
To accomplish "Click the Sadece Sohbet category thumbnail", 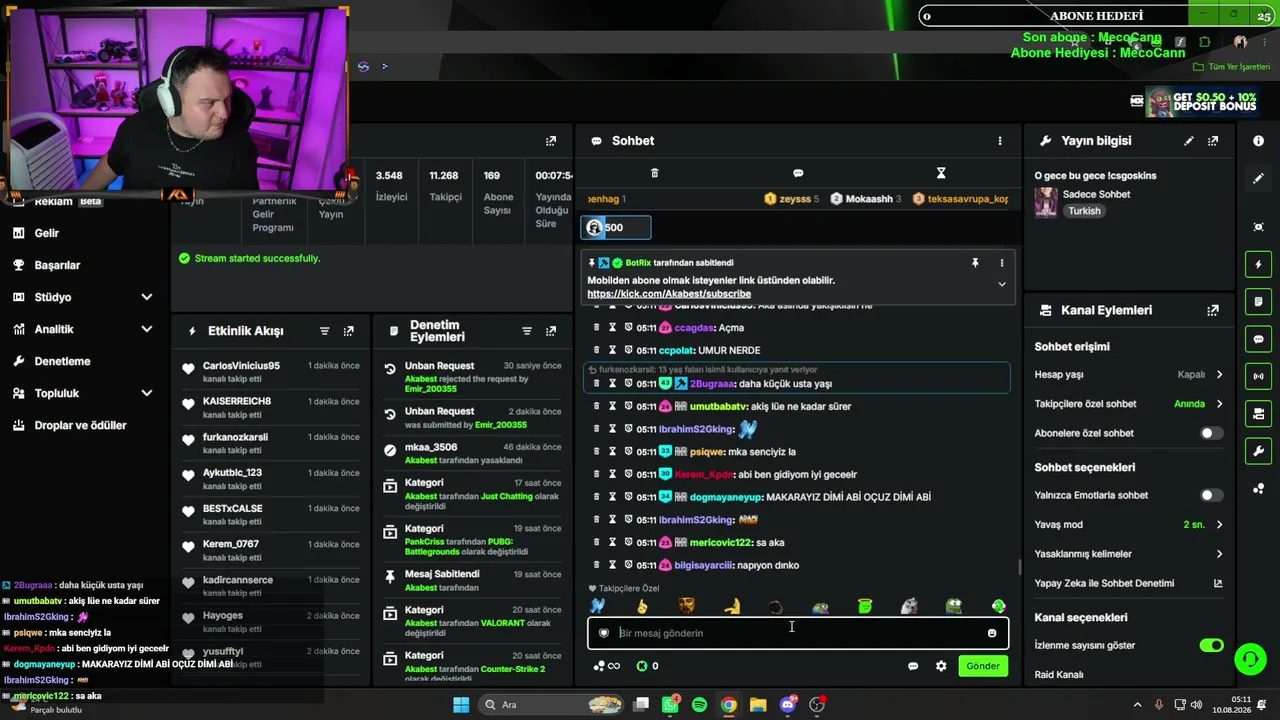I will [1046, 202].
